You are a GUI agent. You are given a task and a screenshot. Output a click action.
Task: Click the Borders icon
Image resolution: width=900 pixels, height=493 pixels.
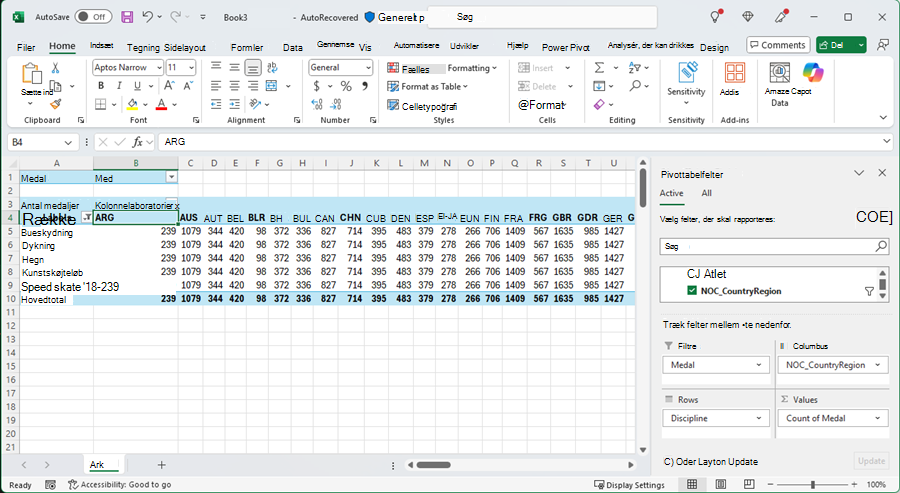(101, 104)
